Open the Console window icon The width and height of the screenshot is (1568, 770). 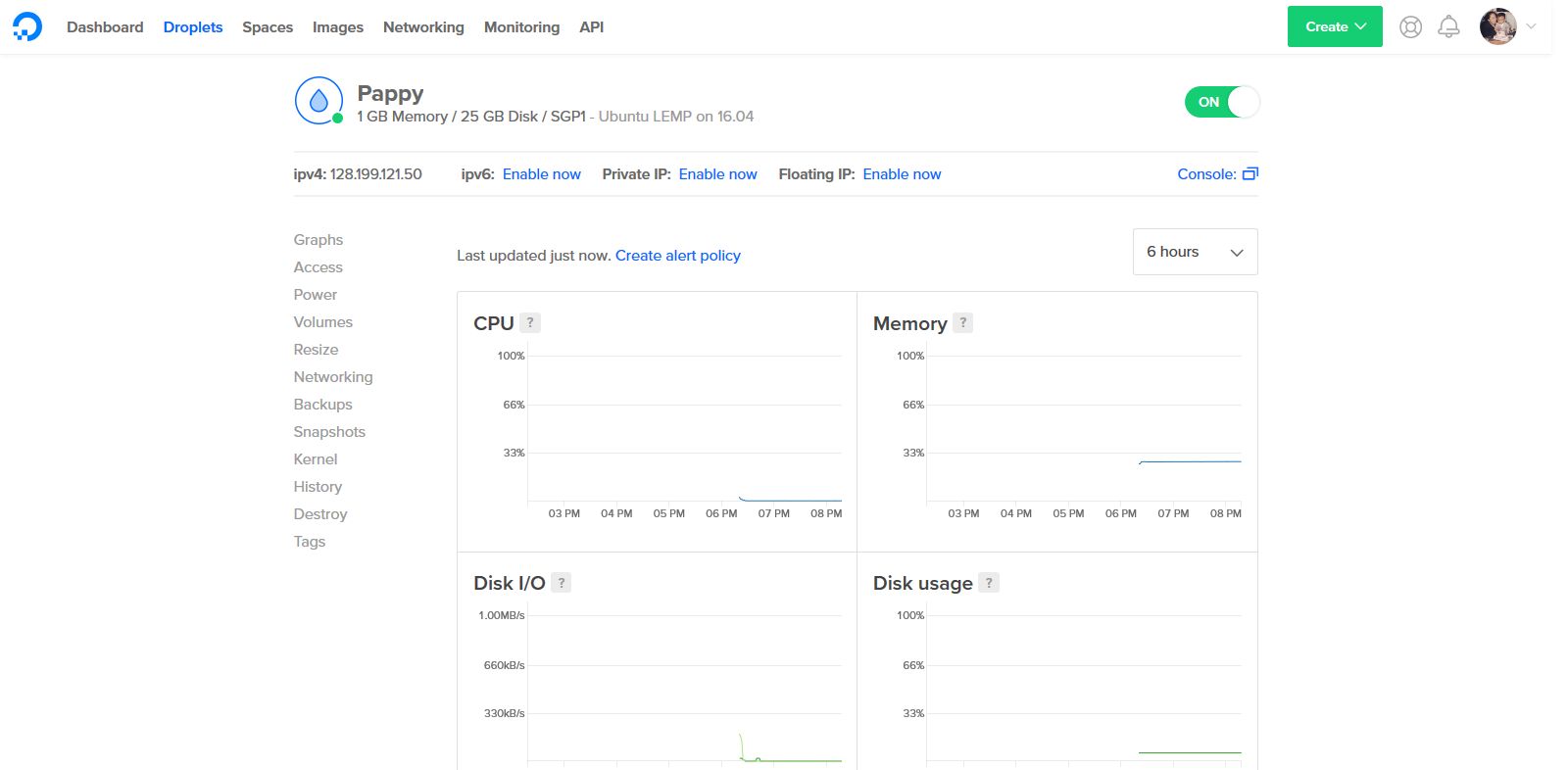[x=1250, y=173]
